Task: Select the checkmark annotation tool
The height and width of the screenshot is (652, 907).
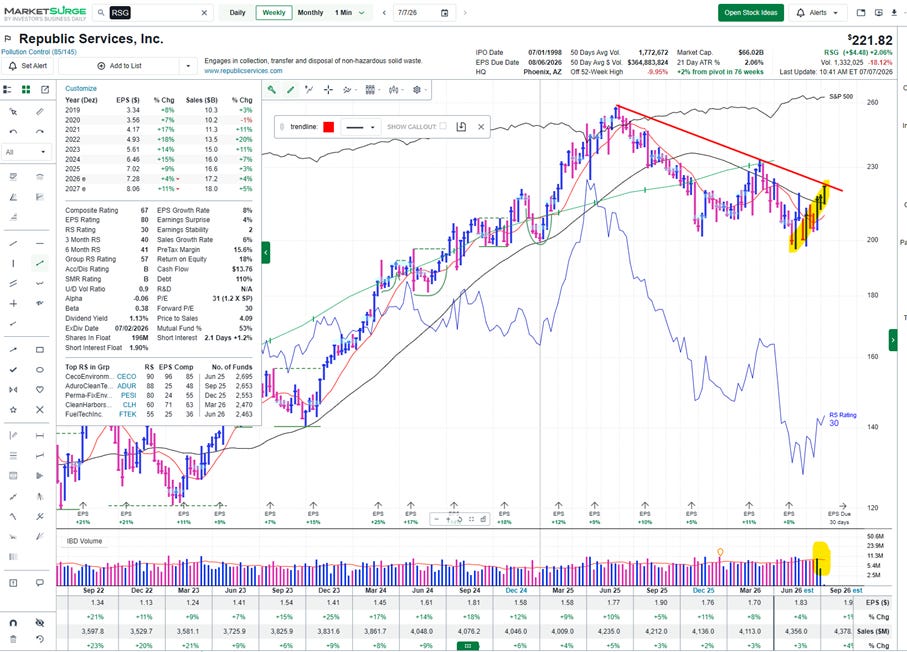Action: pyautogui.click(x=13, y=369)
